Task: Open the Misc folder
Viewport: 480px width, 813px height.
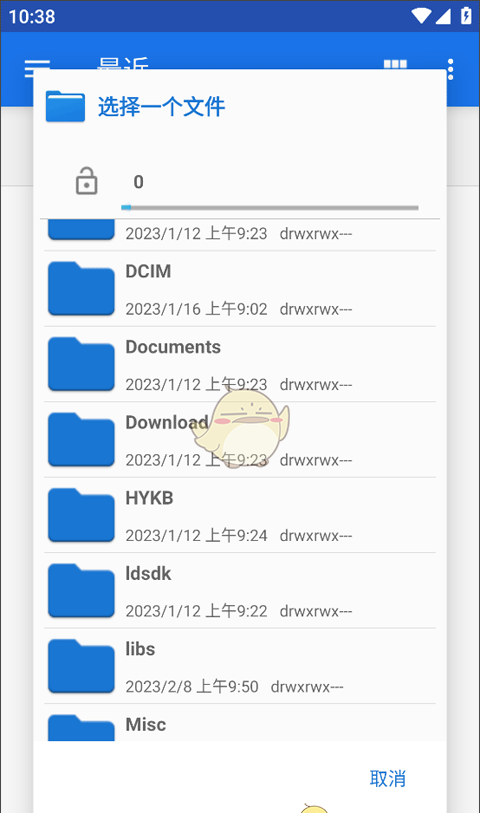Action: [x=240, y=723]
